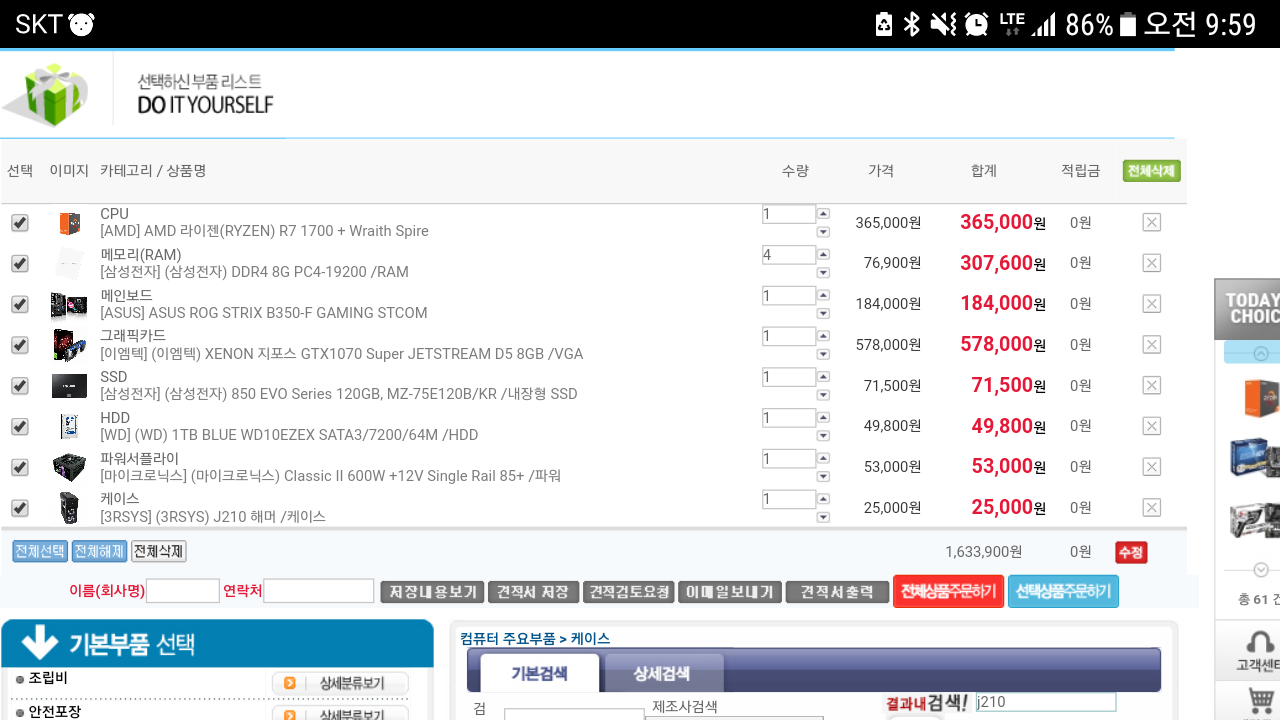Click the 이름(회사명) input field

[183, 591]
